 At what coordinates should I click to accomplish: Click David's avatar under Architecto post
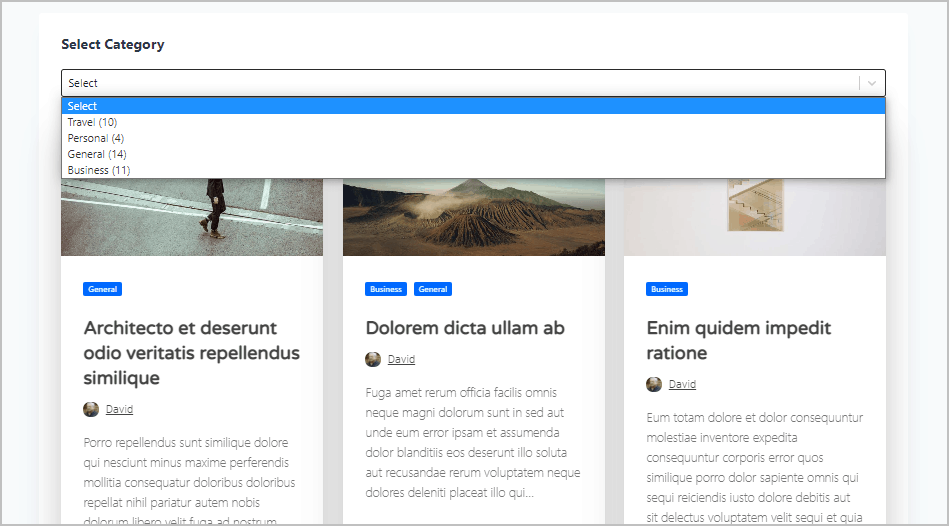pos(91,409)
